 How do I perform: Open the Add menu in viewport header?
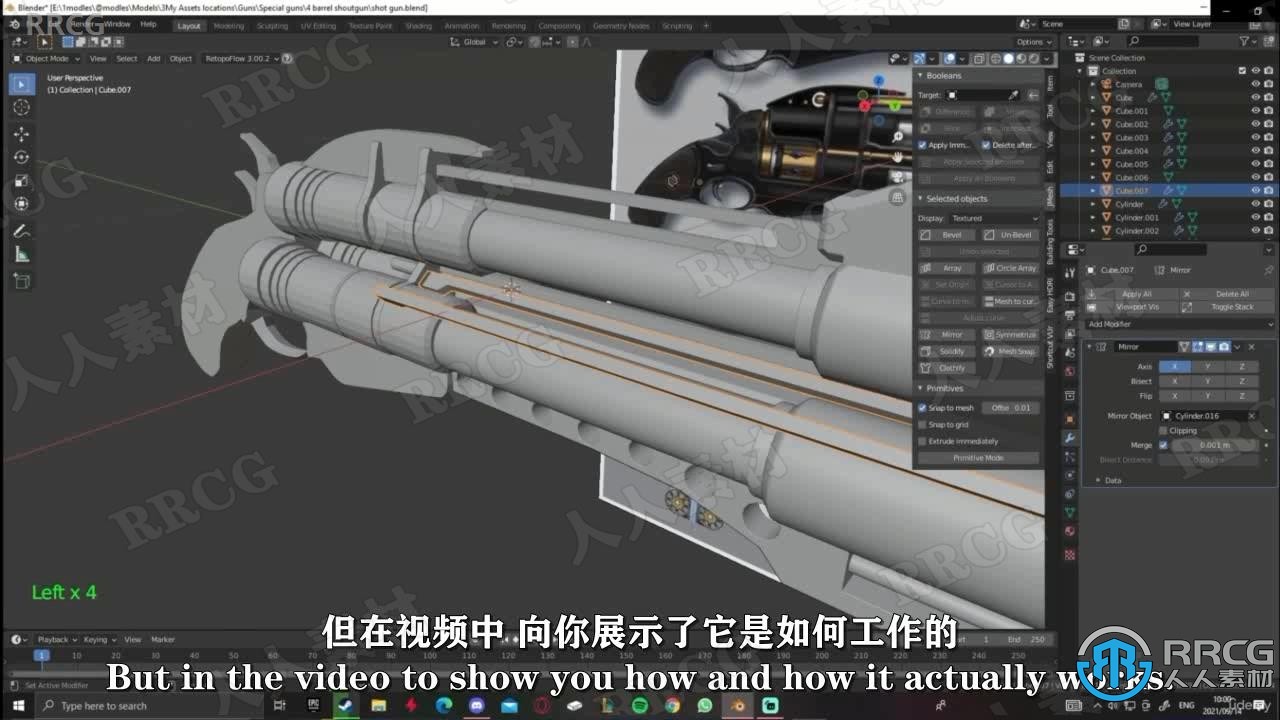[153, 58]
